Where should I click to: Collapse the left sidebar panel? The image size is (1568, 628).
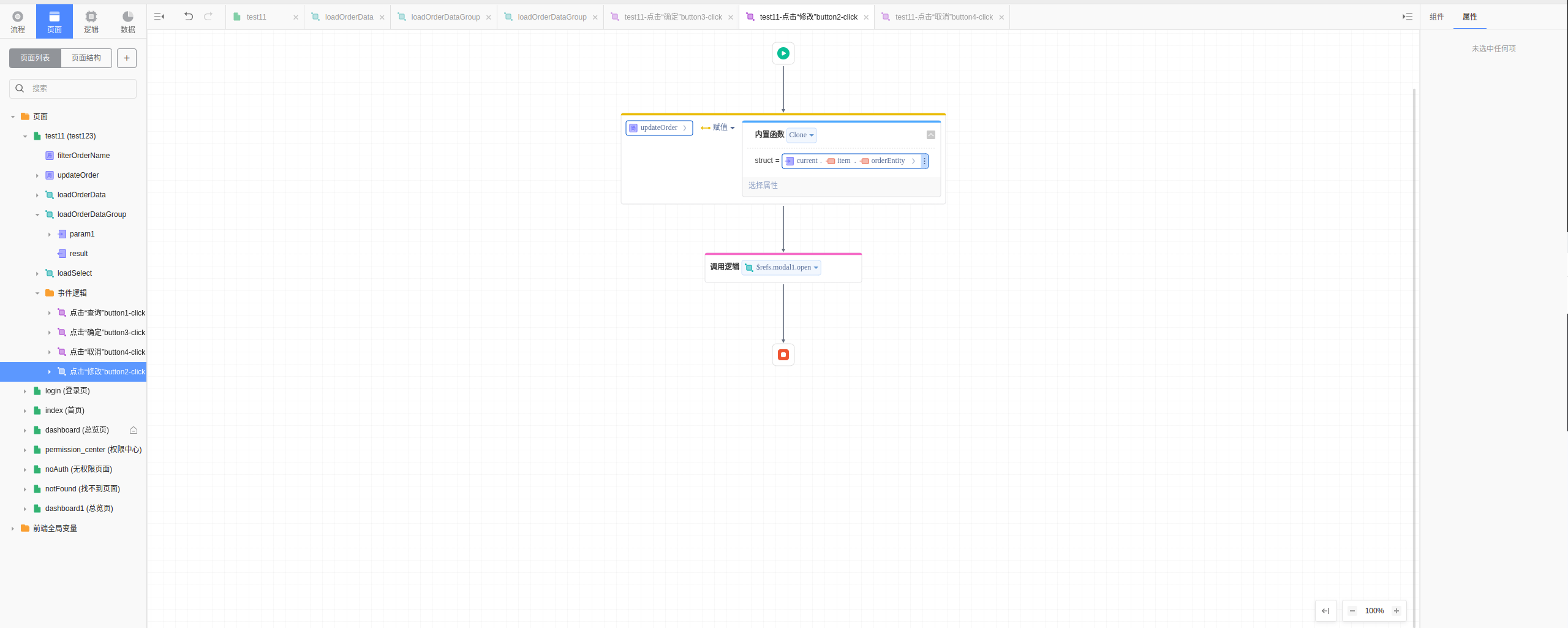[x=159, y=17]
